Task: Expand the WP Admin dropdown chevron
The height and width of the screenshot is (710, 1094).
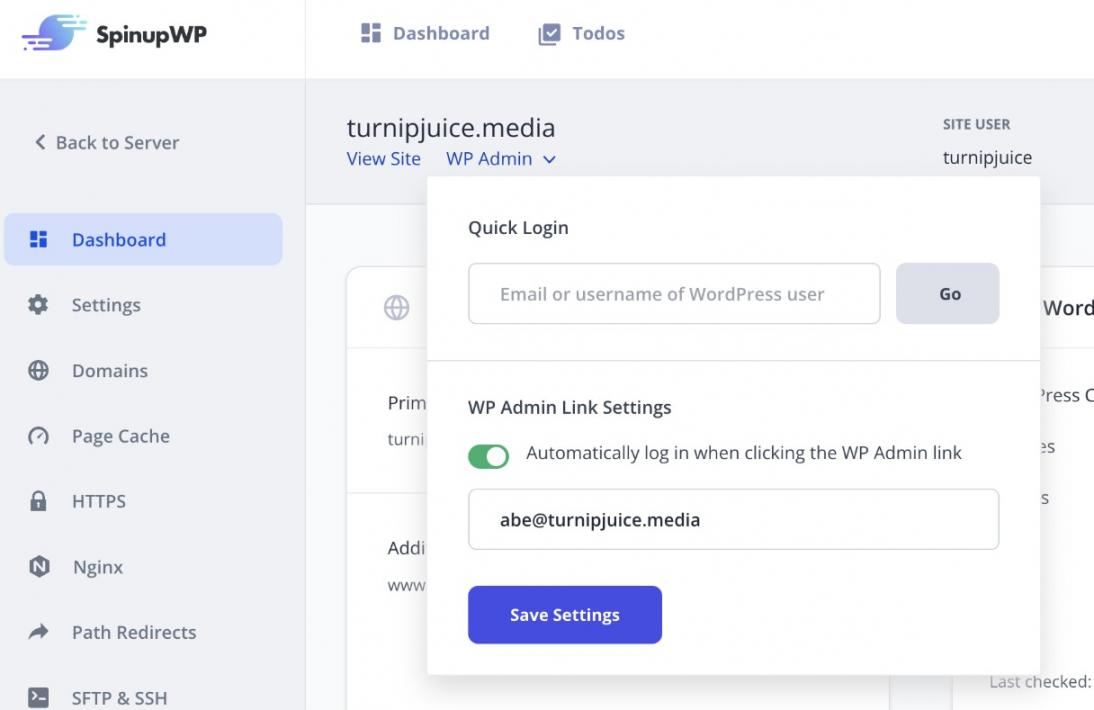Action: (x=550, y=160)
